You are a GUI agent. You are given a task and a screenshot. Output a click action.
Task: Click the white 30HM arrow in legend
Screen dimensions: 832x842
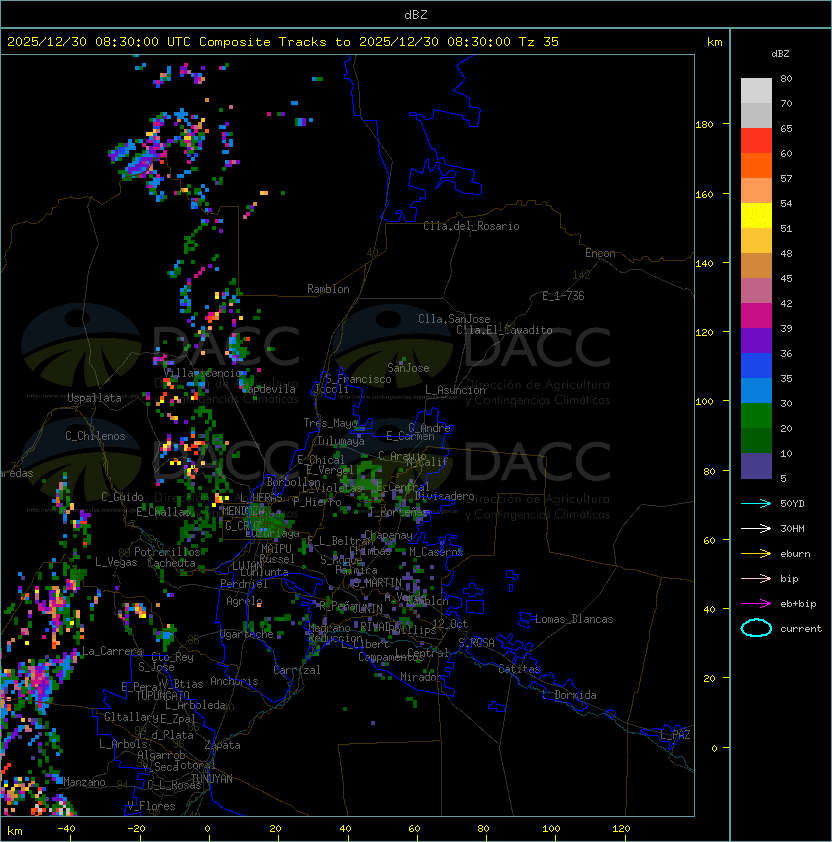(756, 529)
